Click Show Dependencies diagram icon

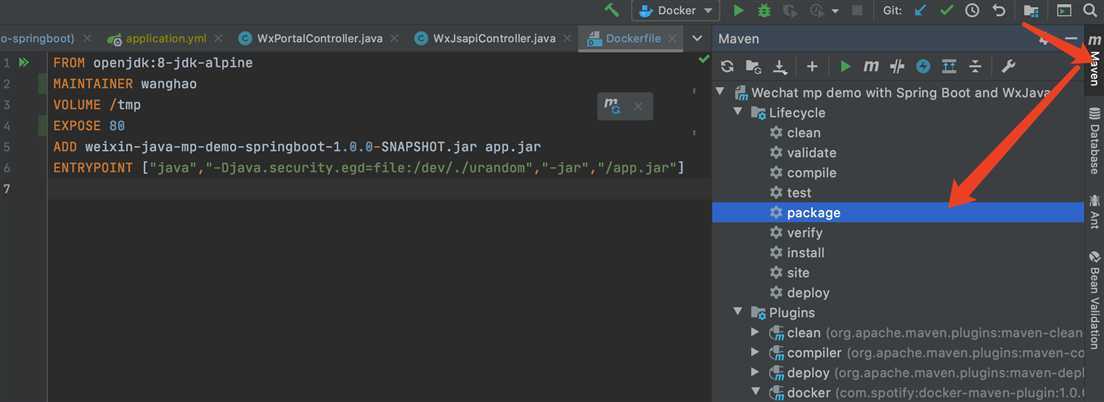click(x=949, y=67)
